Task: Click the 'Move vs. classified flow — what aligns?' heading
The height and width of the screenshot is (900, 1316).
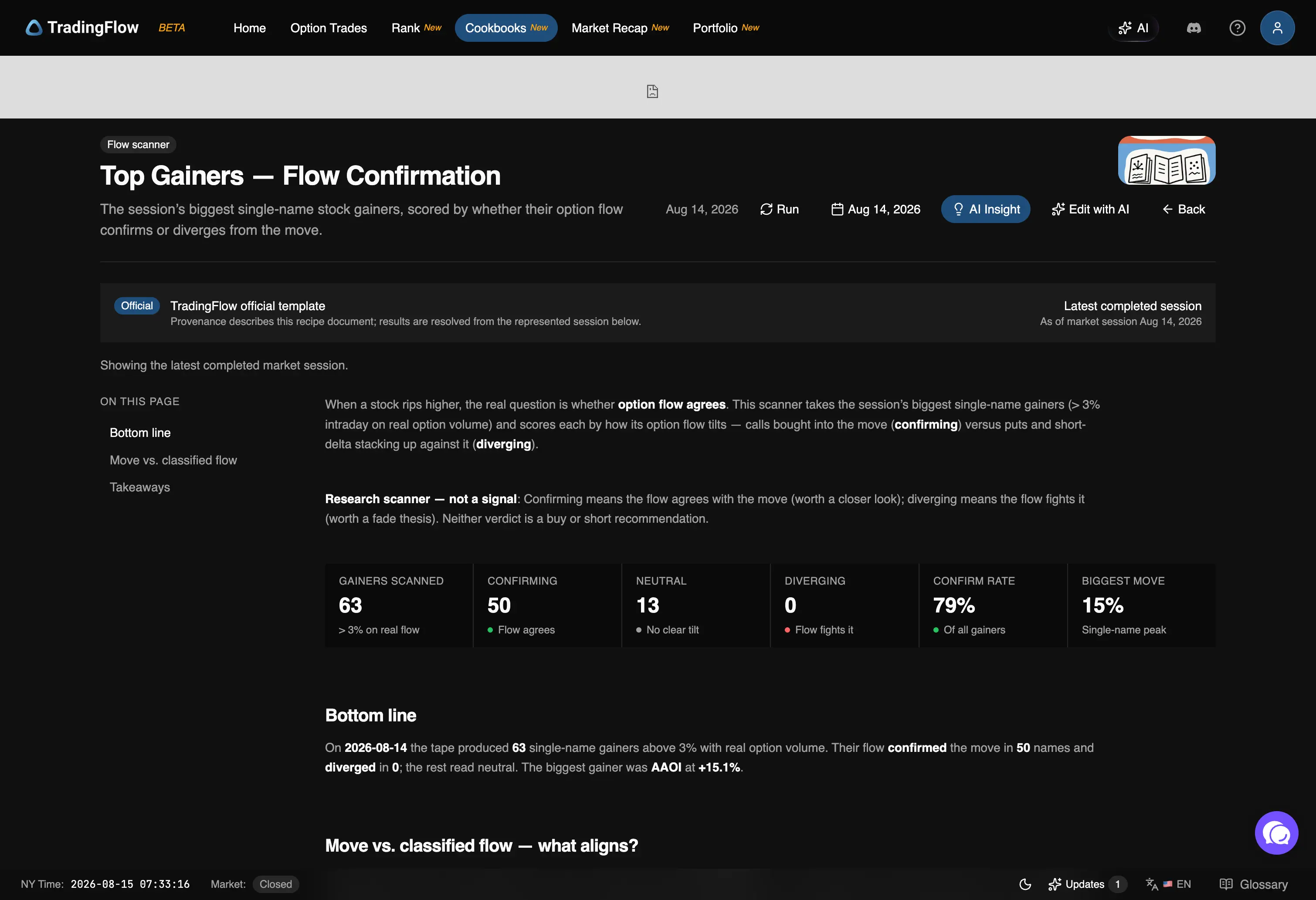Action: tap(482, 845)
